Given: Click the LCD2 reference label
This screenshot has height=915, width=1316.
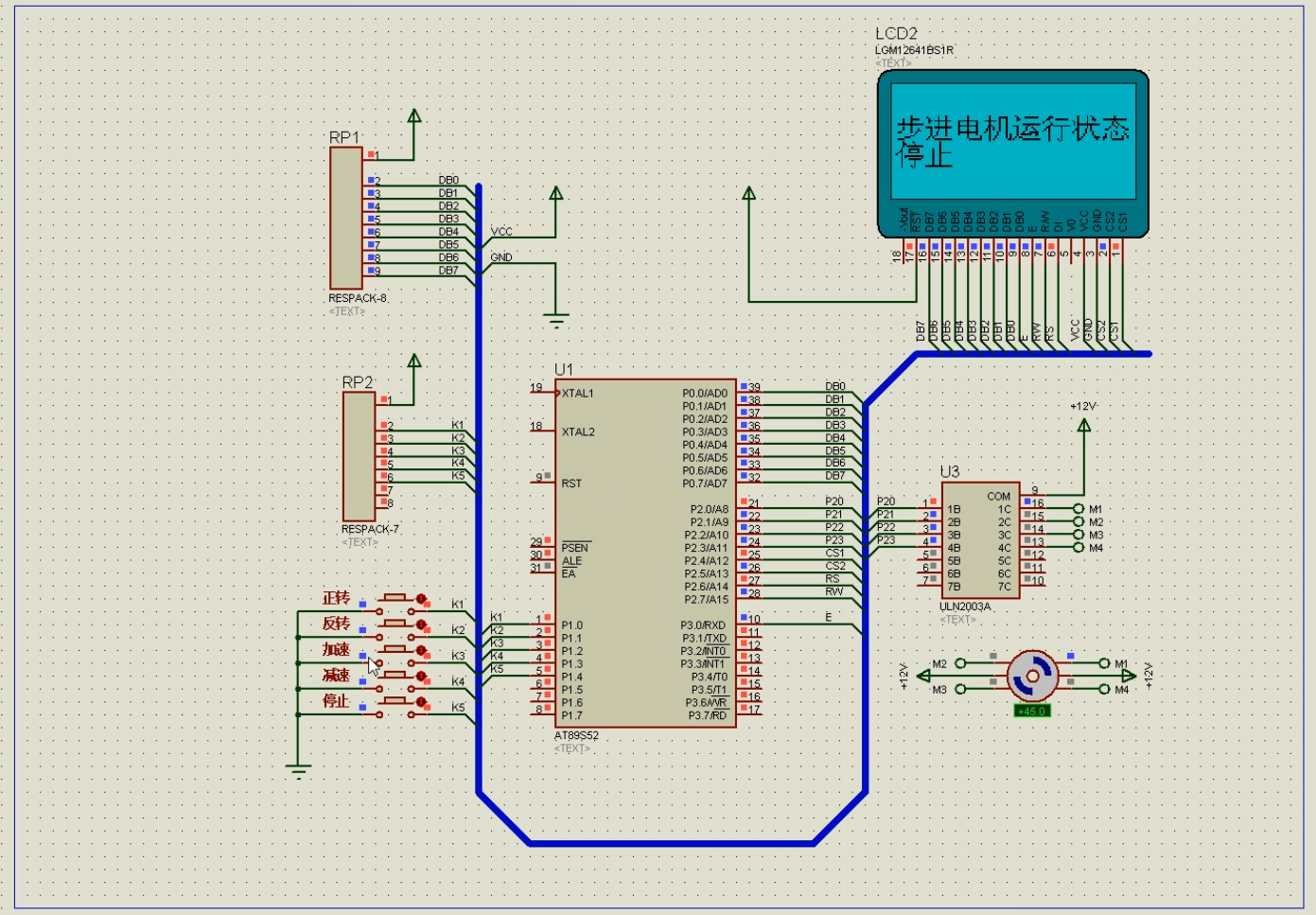Looking at the screenshot, I should pyautogui.click(x=896, y=33).
